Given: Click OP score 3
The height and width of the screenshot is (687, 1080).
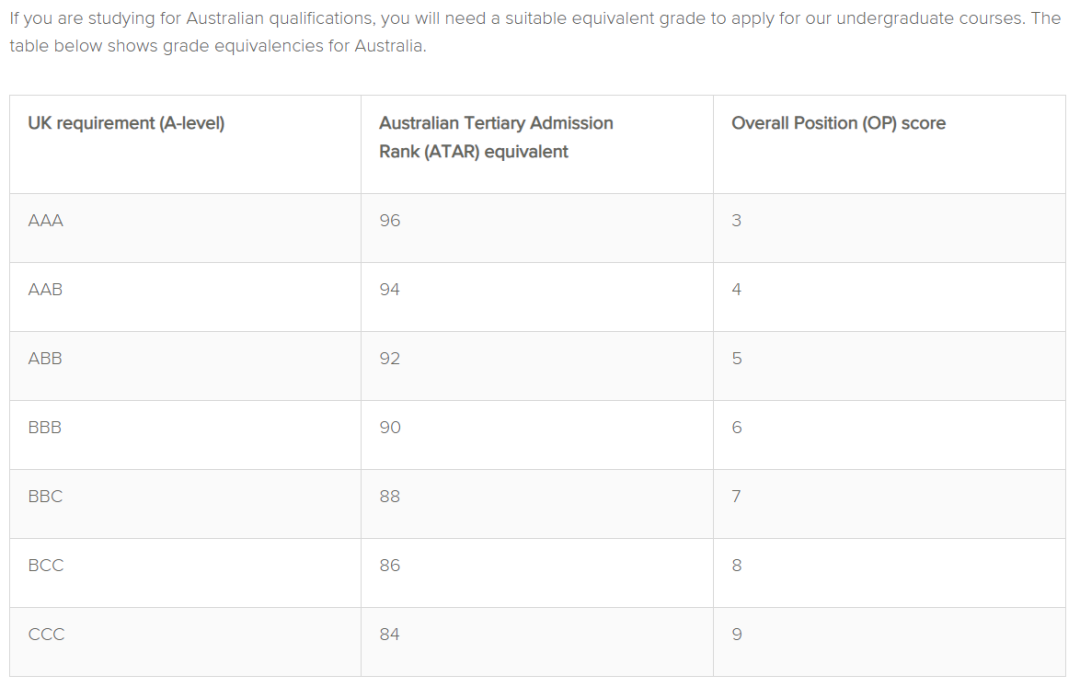Looking at the screenshot, I should (x=736, y=221).
